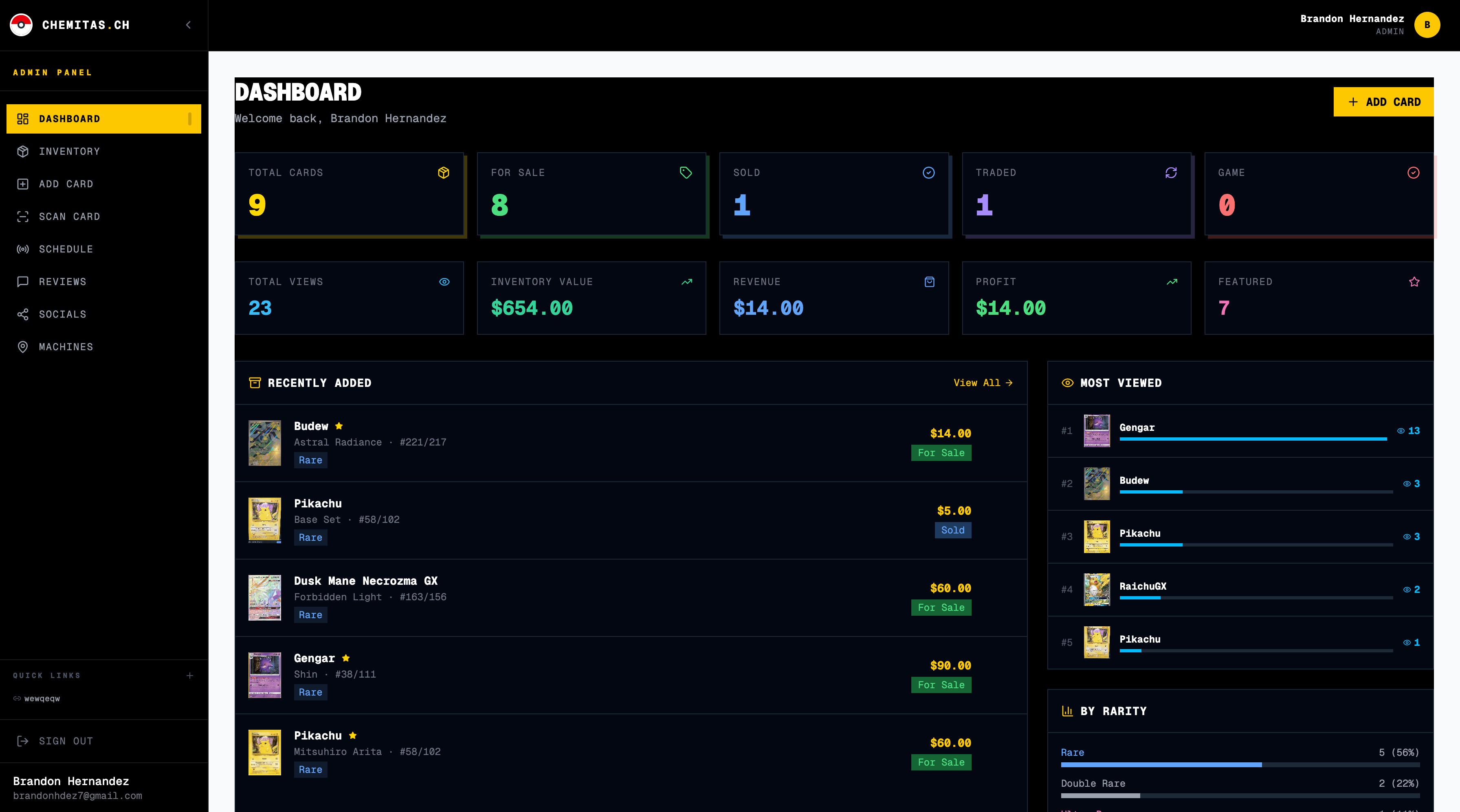This screenshot has height=812, width=1460.
Task: Add a quick link with plus icon
Action: (190, 676)
